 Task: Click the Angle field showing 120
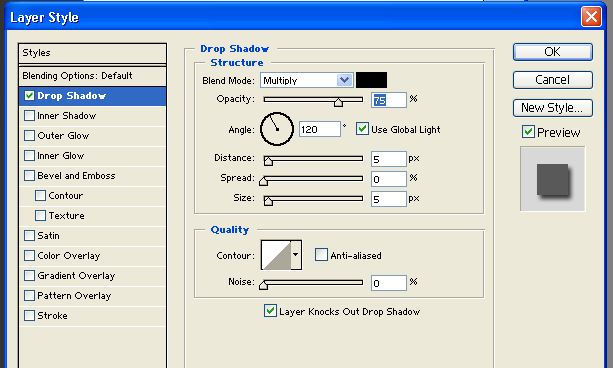click(x=320, y=129)
